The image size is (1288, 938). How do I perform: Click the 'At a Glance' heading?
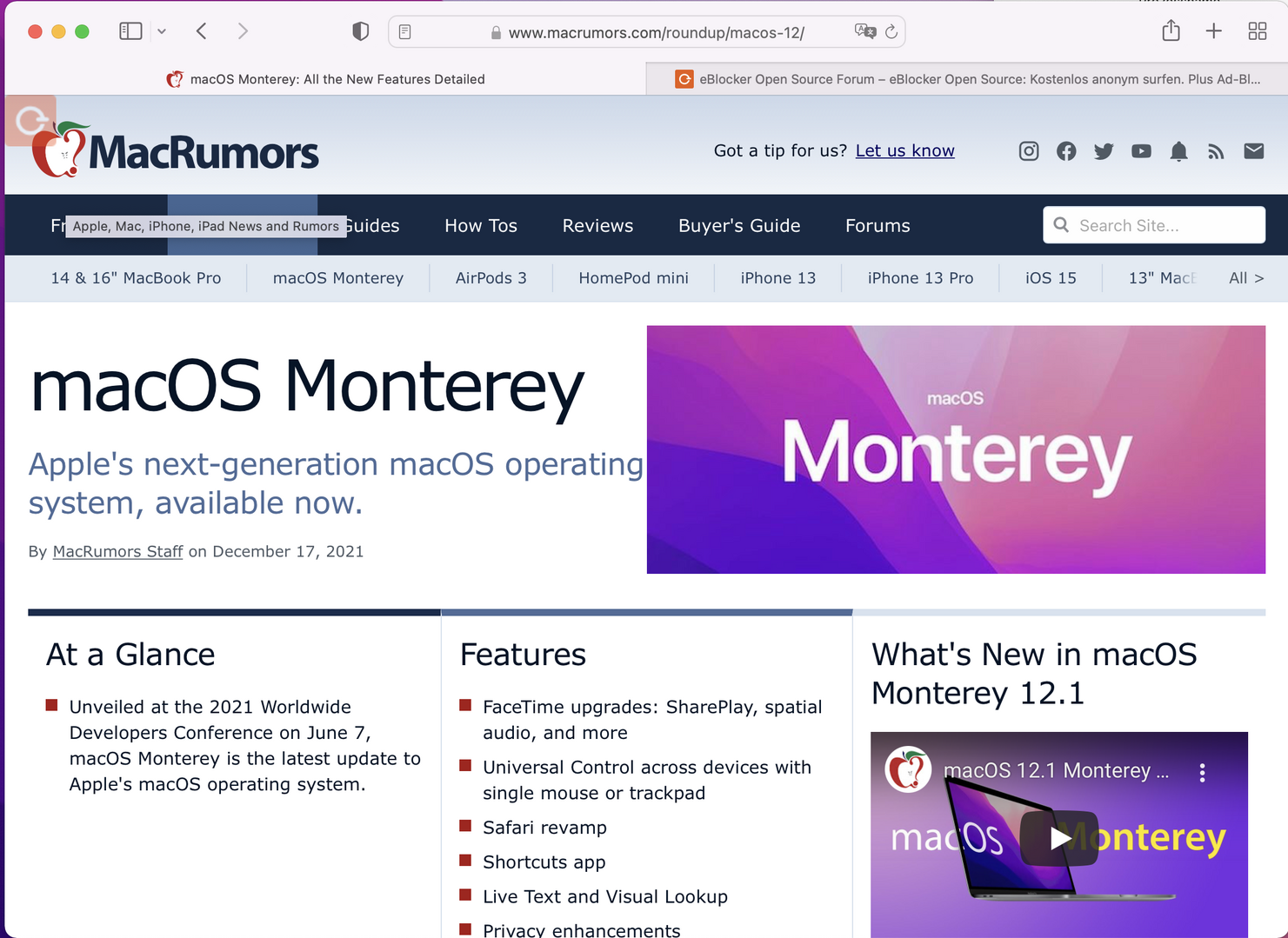coord(130,655)
